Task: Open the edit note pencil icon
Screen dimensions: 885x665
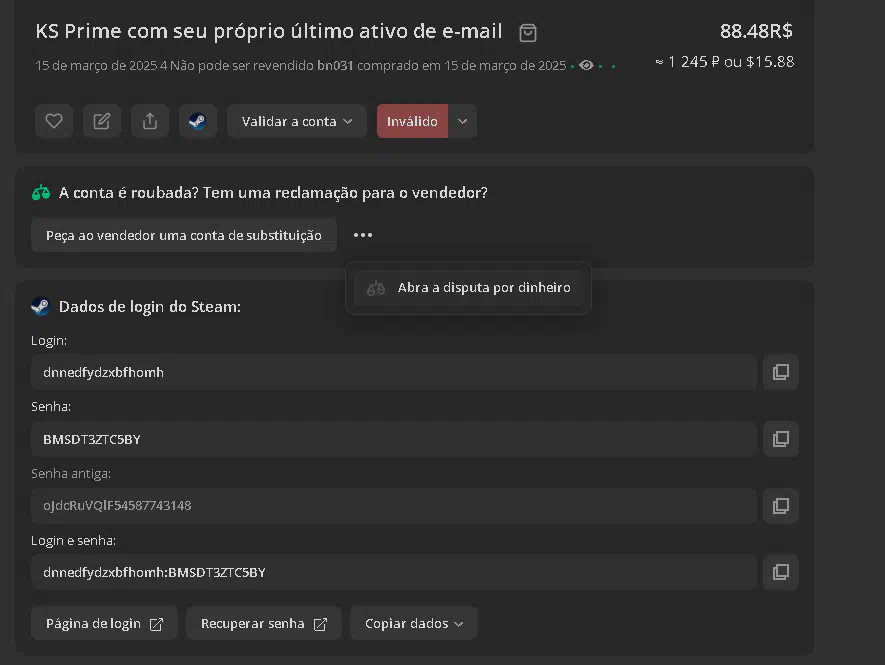Action: click(102, 121)
